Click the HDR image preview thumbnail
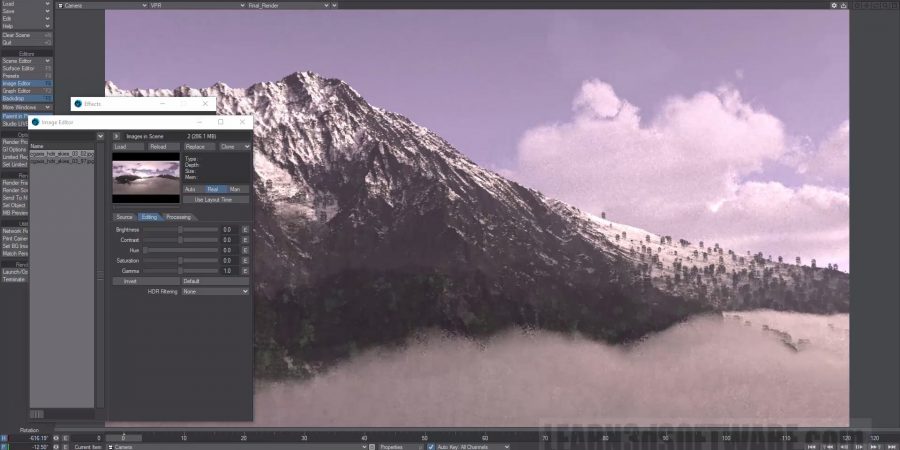900x450 pixels. coord(146,178)
